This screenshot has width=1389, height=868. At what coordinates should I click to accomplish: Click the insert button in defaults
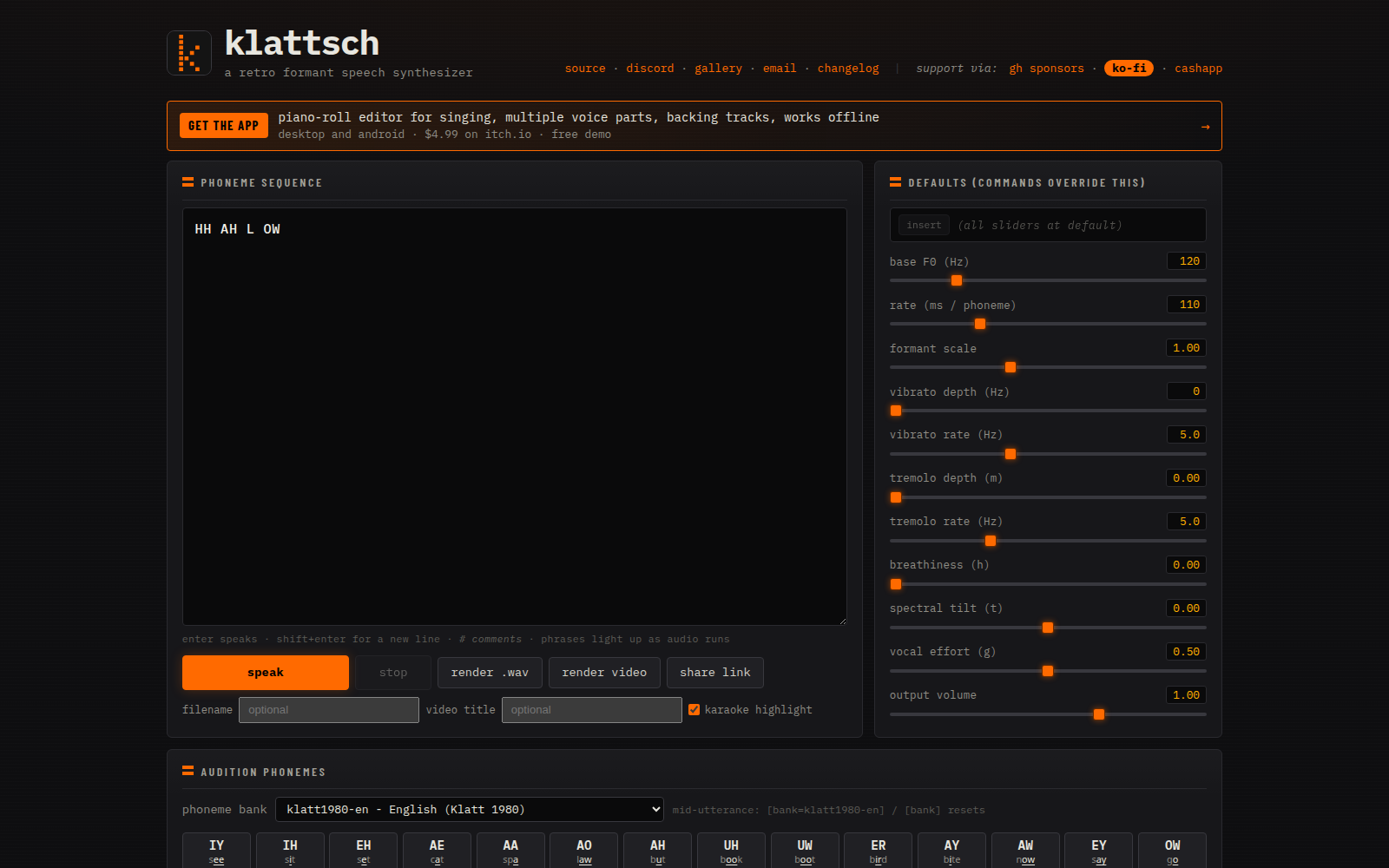[924, 225]
